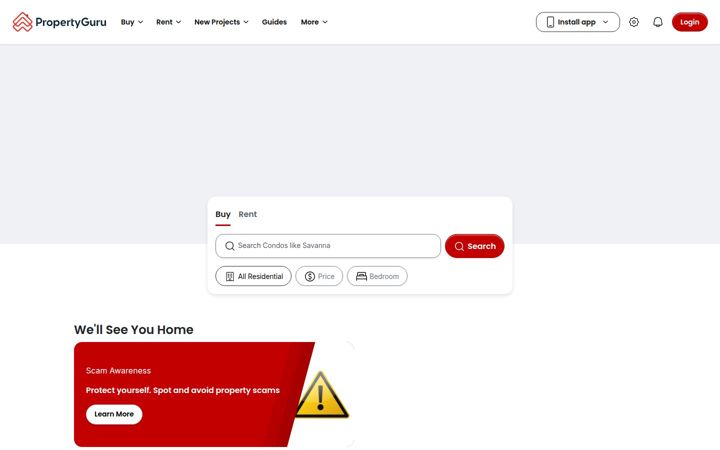Viewport: 720px width, 450px height.
Task: Open the All Residential filter
Action: point(253,276)
